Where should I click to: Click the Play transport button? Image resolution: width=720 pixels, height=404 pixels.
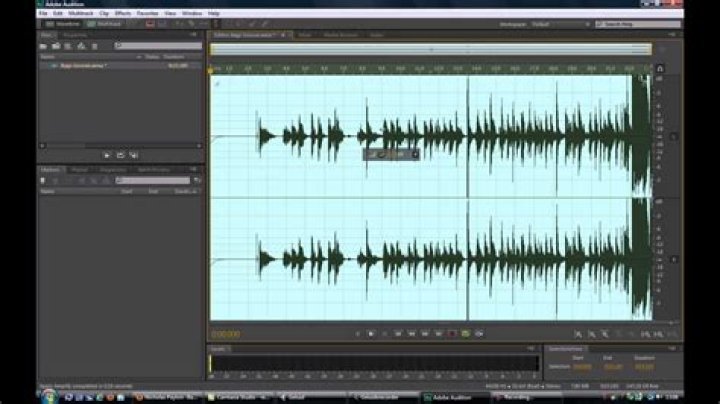tap(371, 334)
